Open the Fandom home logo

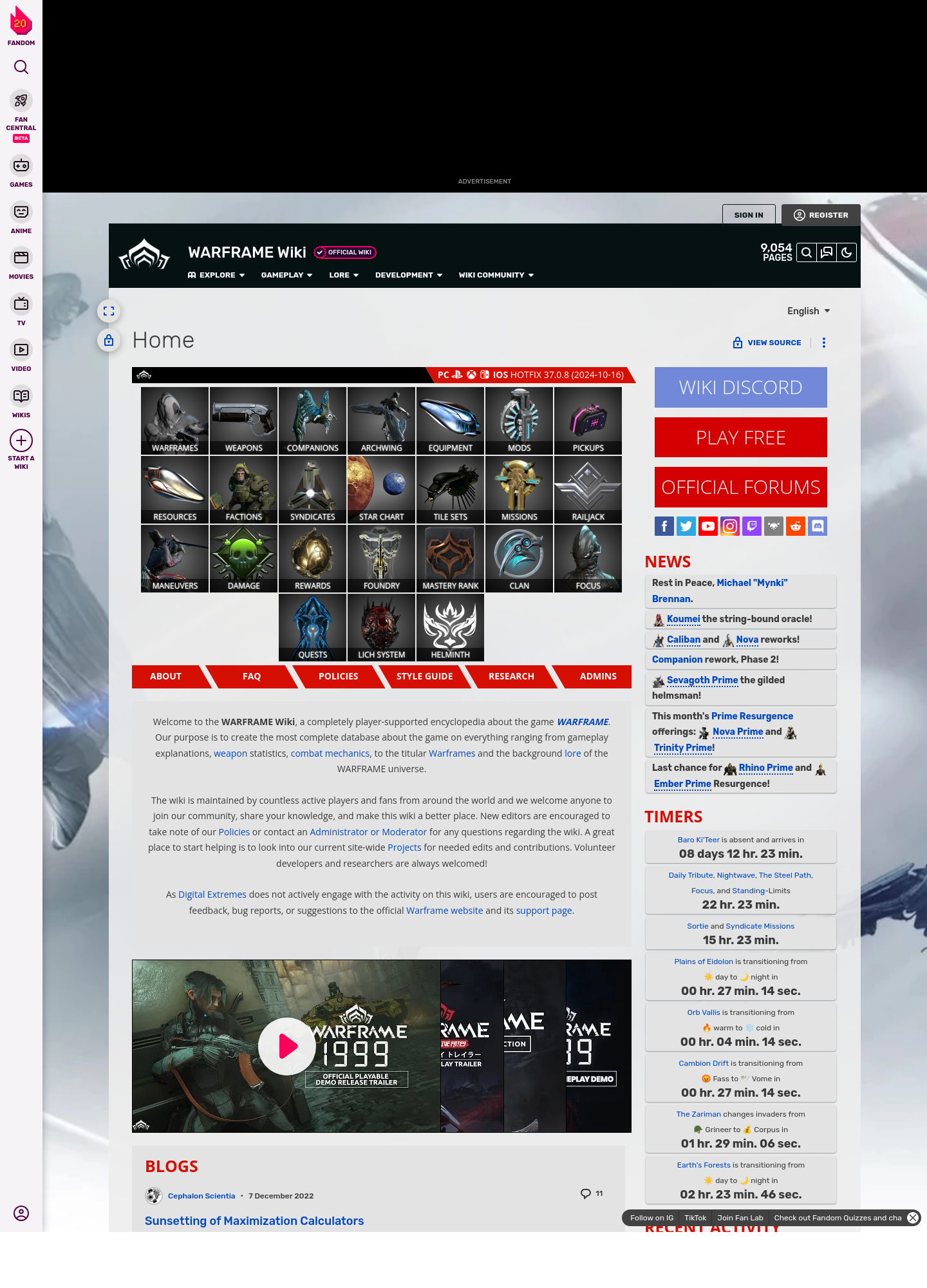coord(21,26)
